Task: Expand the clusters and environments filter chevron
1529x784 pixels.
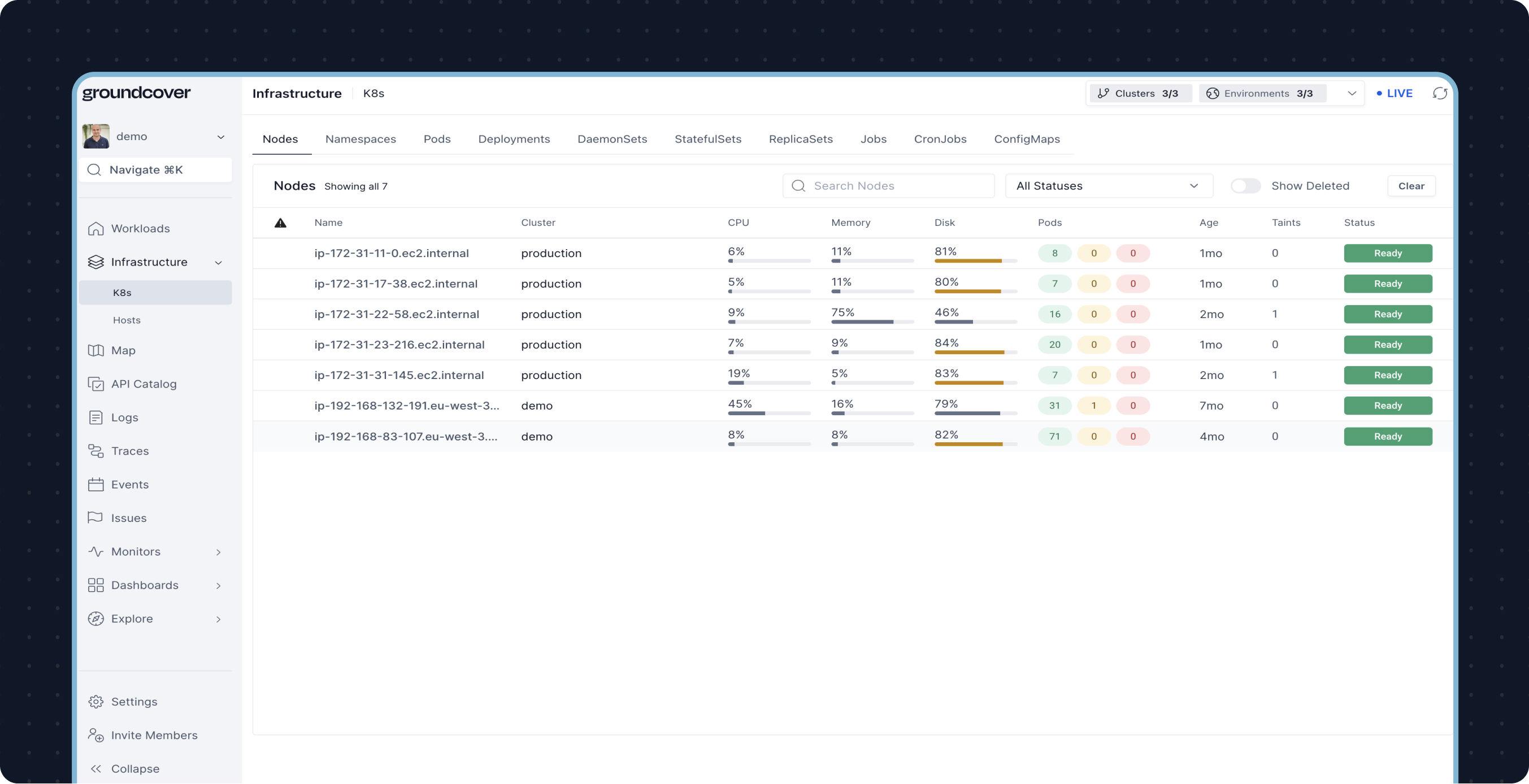Action: (1352, 93)
